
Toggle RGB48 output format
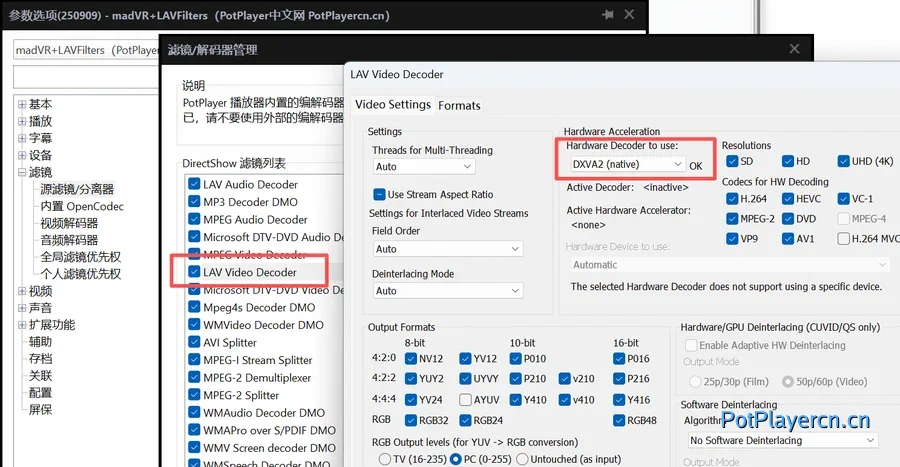[619, 420]
